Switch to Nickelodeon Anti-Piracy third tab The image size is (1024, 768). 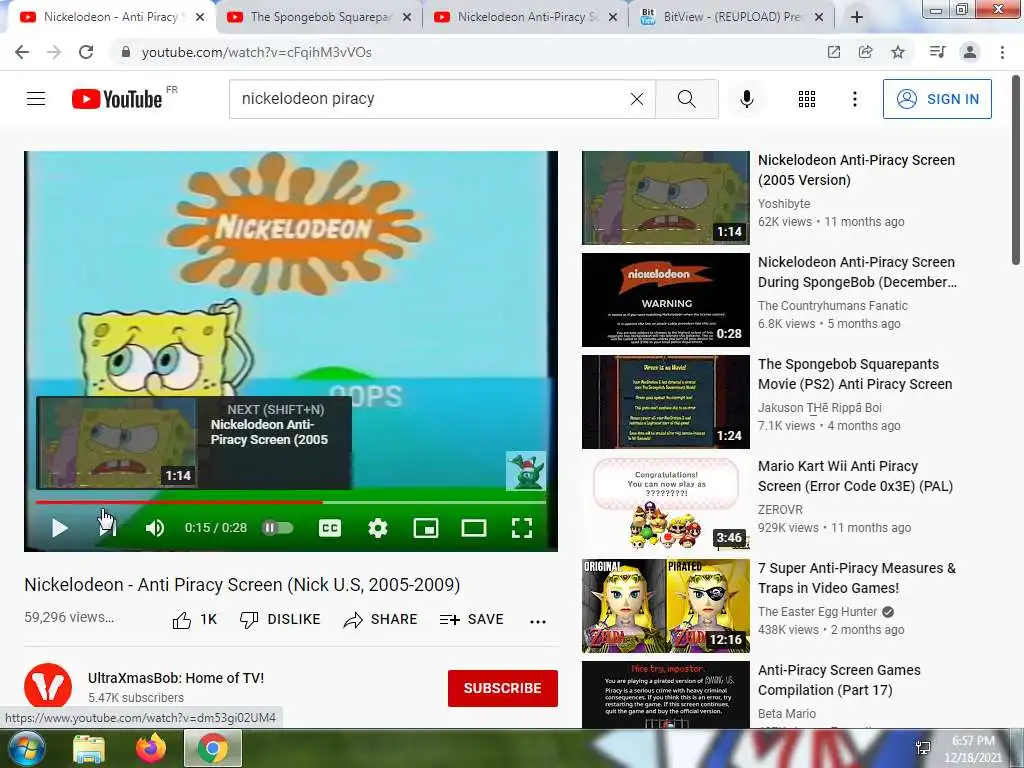(x=524, y=17)
